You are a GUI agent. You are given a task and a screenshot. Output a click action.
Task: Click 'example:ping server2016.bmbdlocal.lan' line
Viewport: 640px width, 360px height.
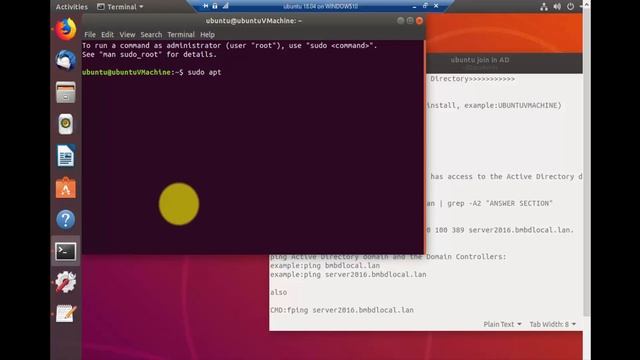click(348, 275)
